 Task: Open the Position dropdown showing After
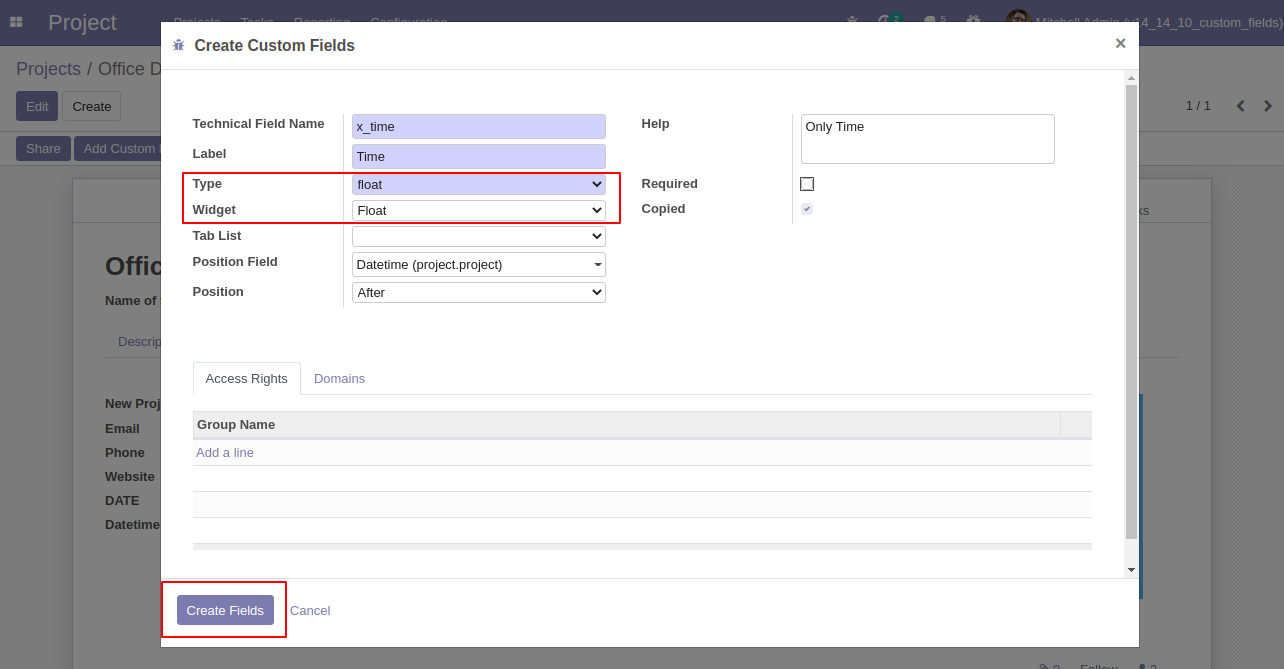coord(479,292)
